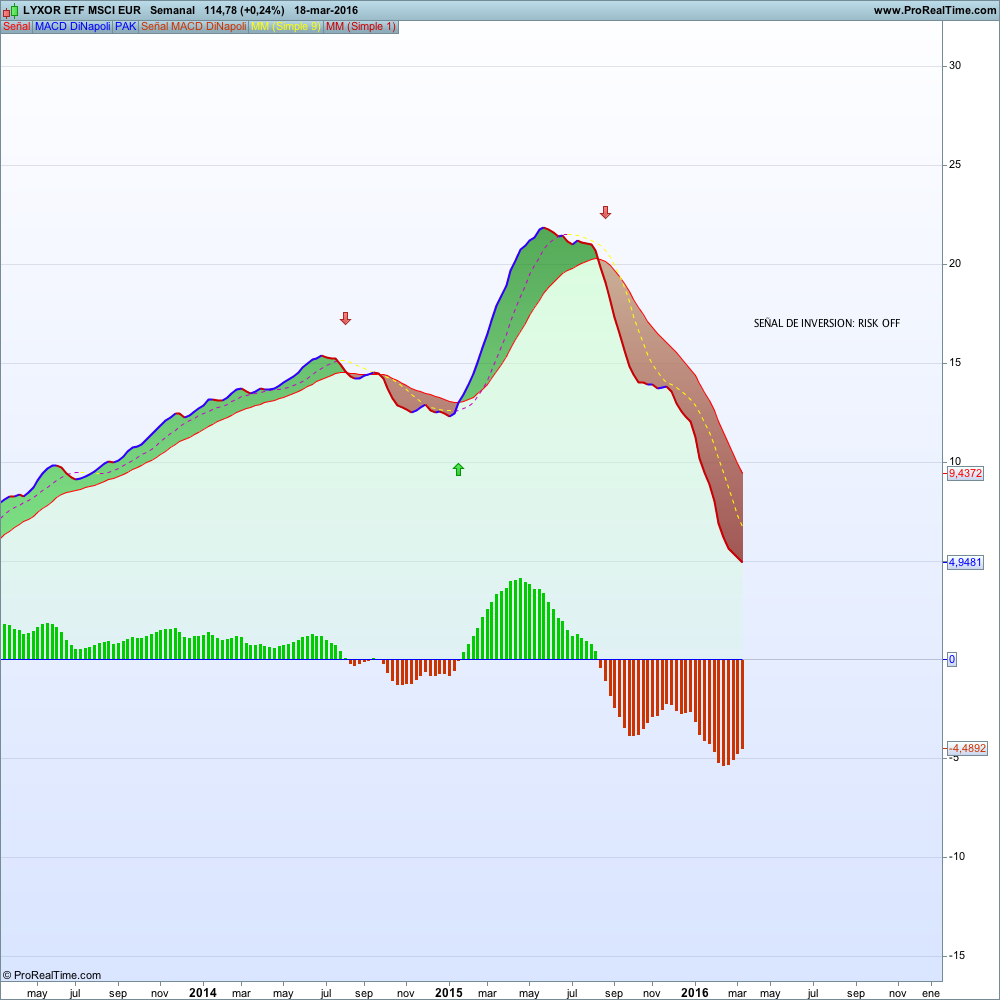The height and width of the screenshot is (1000, 1000).
Task: Click the 'Semanal' timeframe text
Action: pyautogui.click(x=172, y=10)
